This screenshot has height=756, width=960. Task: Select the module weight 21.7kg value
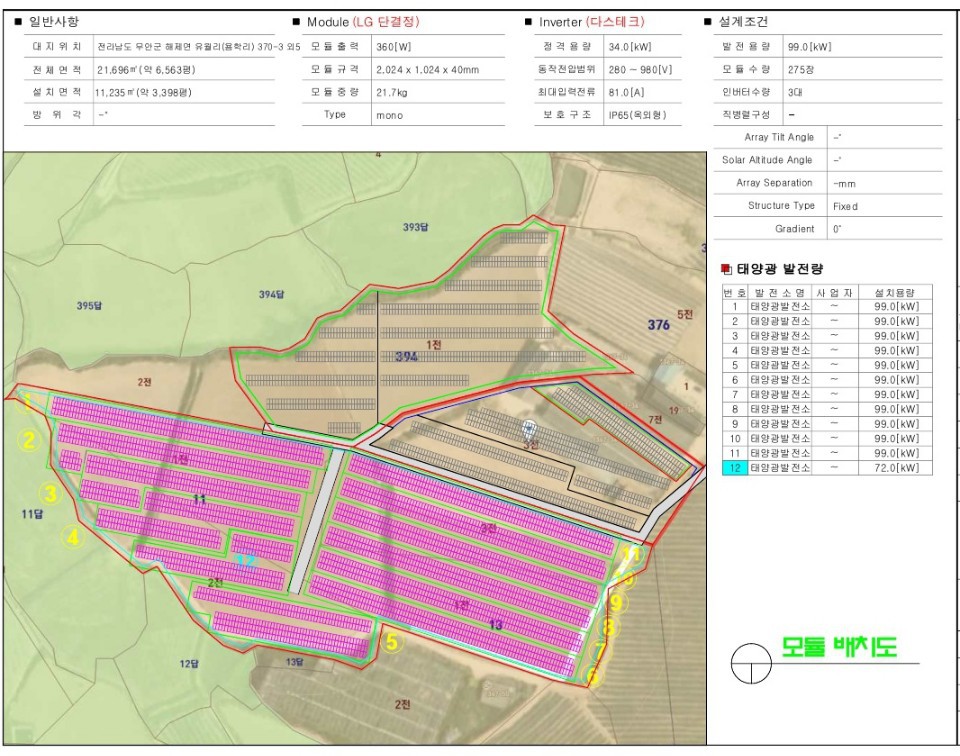[391, 92]
